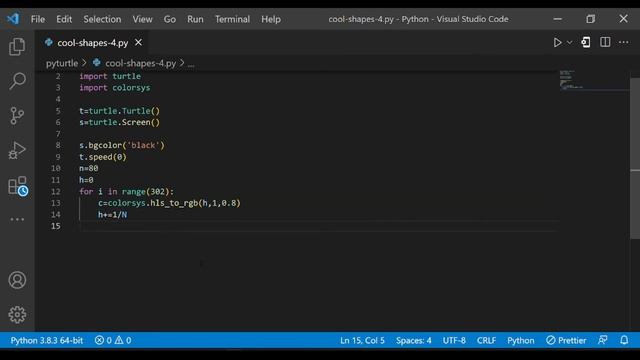This screenshot has height=360, width=640.
Task: Open the errors and warnings problems indicator
Action: [x=113, y=340]
